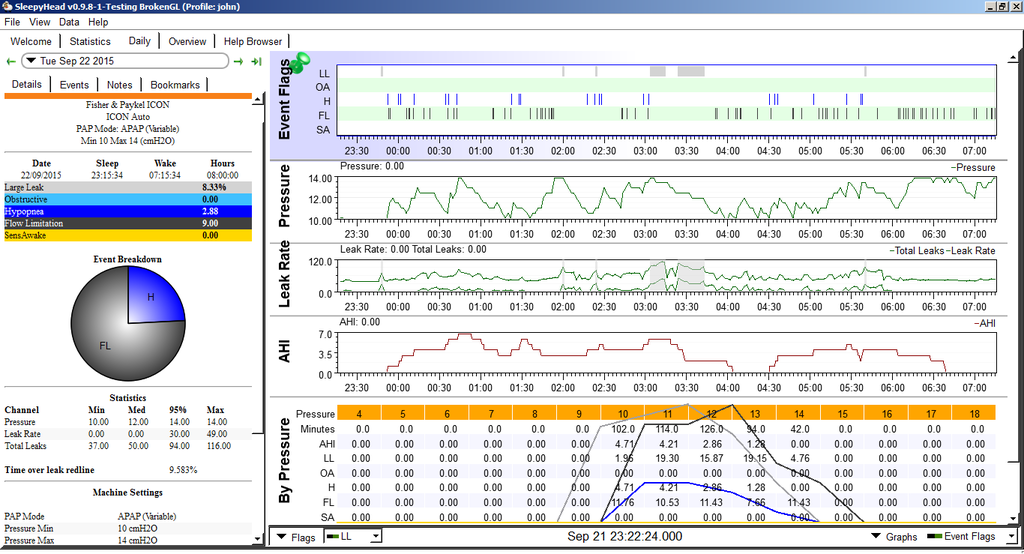This screenshot has height=554, width=1024.
Task: Click the Hypopnea summary row
Action: coord(127,212)
